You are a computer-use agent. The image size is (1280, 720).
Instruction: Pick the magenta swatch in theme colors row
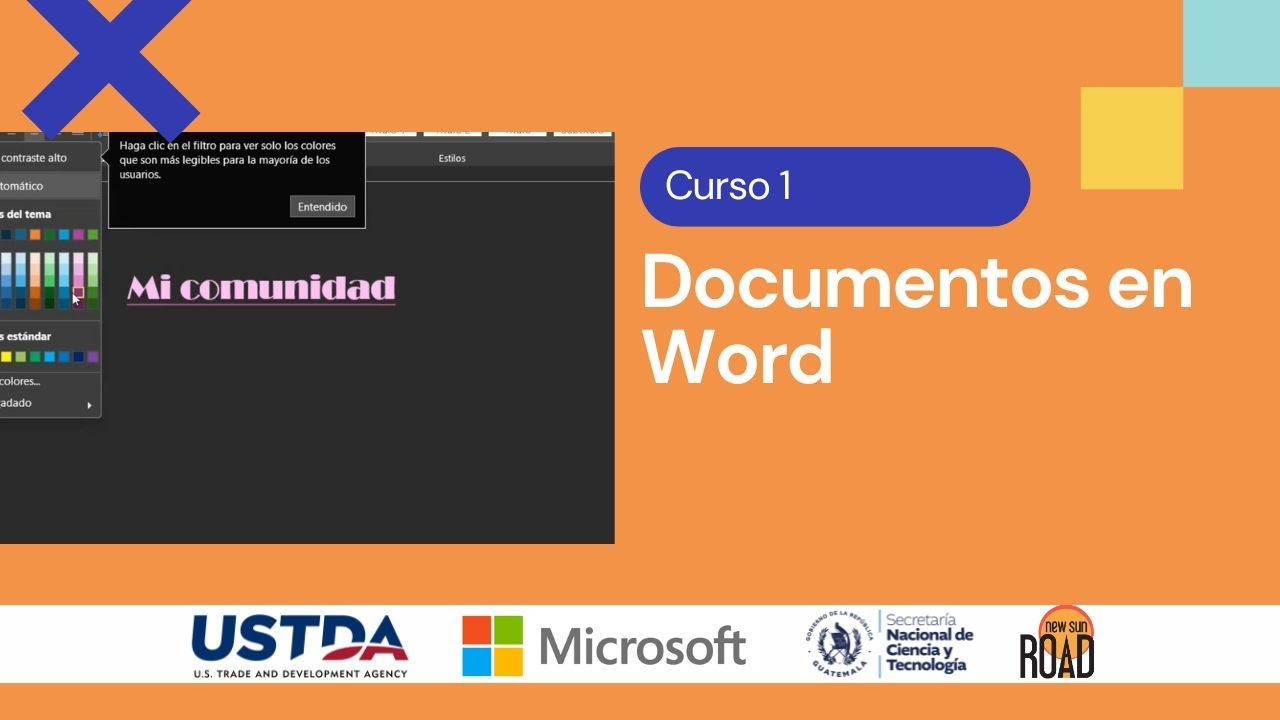click(78, 235)
